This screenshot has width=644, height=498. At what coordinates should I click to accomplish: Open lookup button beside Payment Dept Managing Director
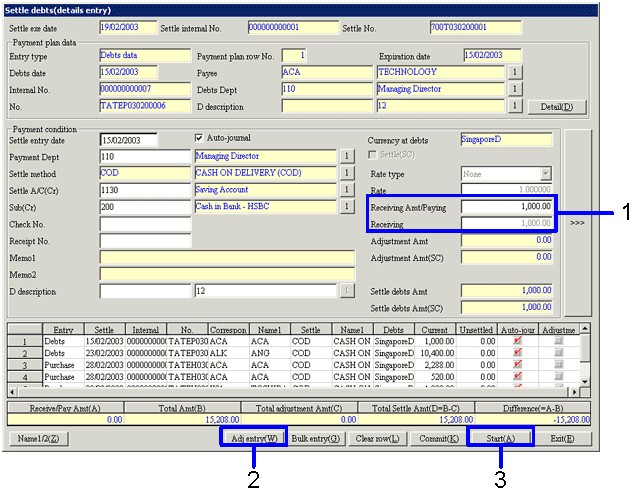click(347, 156)
